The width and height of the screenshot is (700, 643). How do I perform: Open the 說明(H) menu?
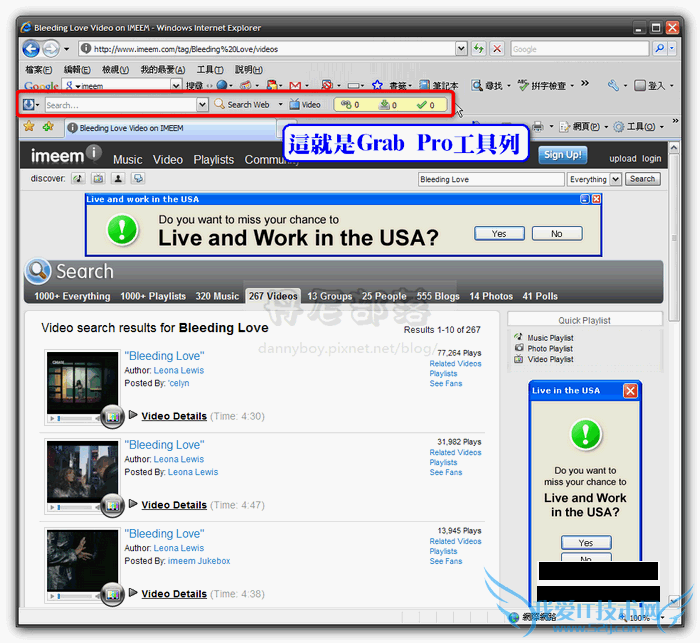tap(249, 70)
